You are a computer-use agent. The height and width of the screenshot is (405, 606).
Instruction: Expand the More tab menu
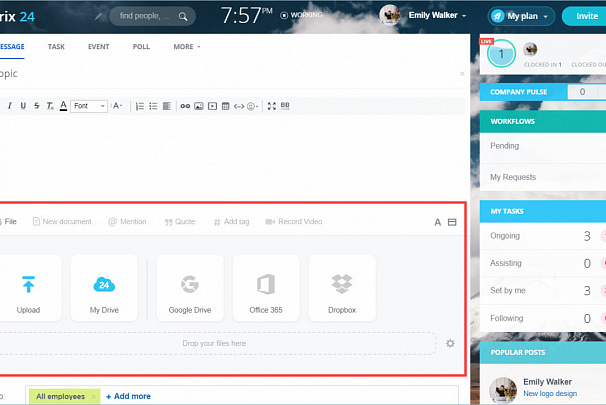click(x=187, y=47)
